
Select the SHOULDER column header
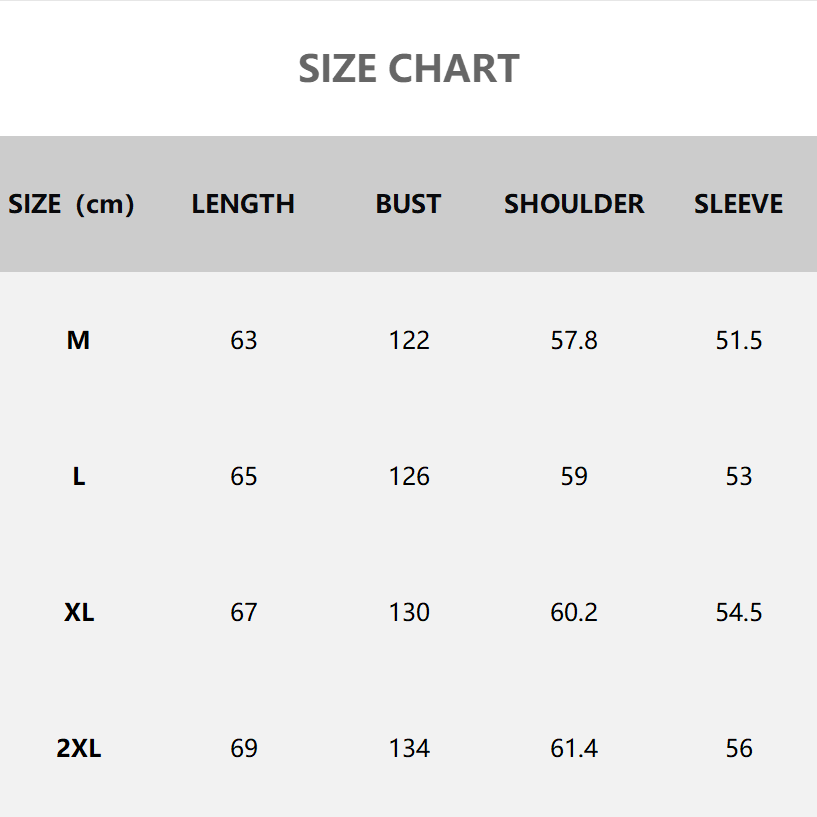pyautogui.click(x=574, y=204)
